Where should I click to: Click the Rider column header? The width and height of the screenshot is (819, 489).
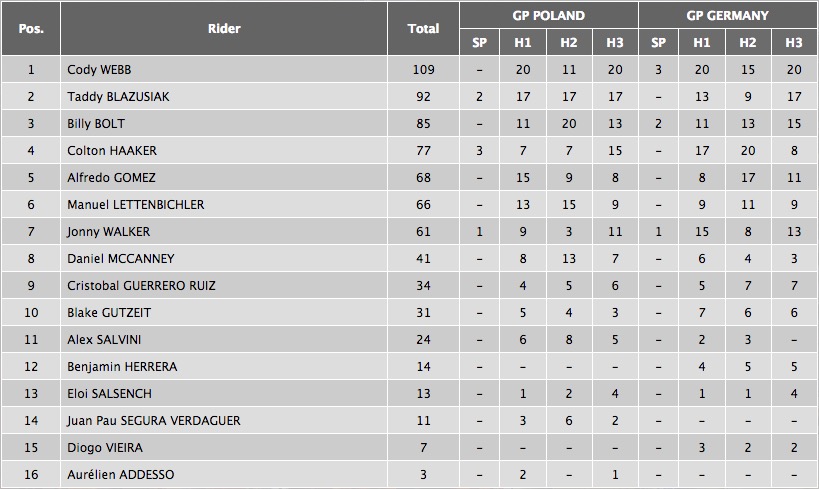pyautogui.click(x=224, y=28)
